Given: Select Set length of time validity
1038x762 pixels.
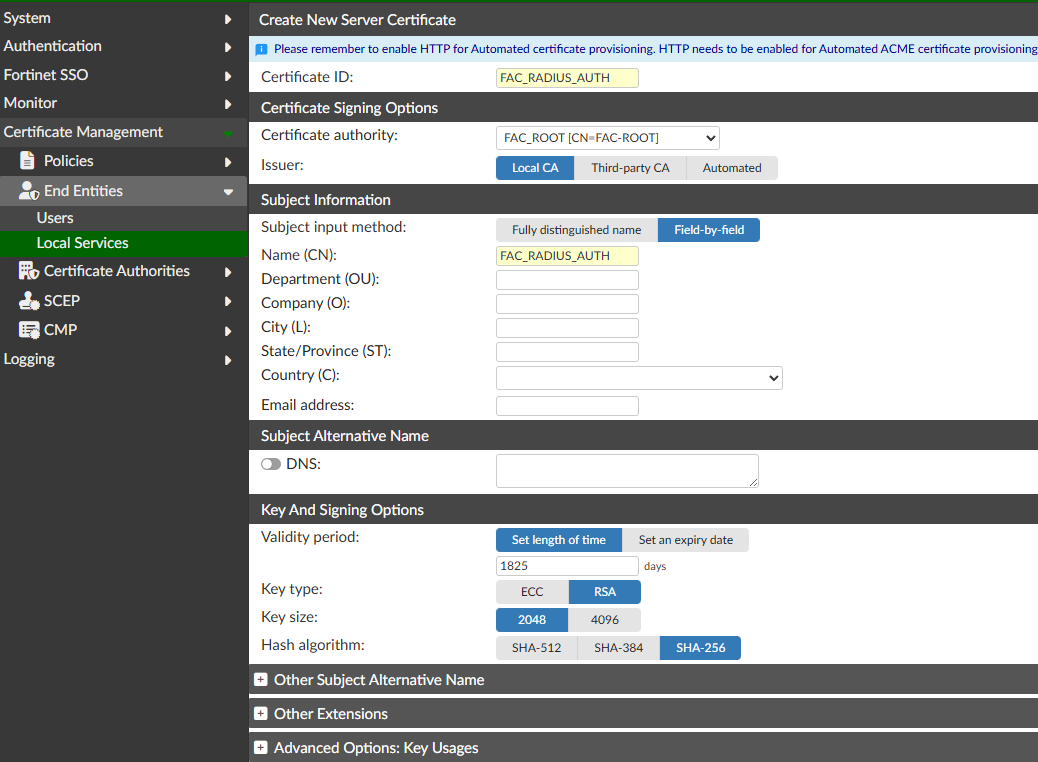Looking at the screenshot, I should pos(559,540).
